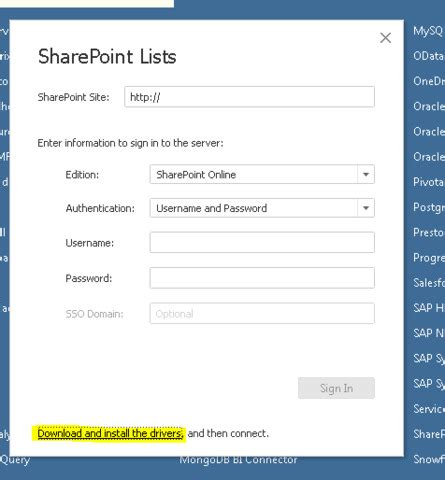The height and width of the screenshot is (480, 445).
Task: Select the SAP HANA connector in background list
Action: (x=429, y=308)
